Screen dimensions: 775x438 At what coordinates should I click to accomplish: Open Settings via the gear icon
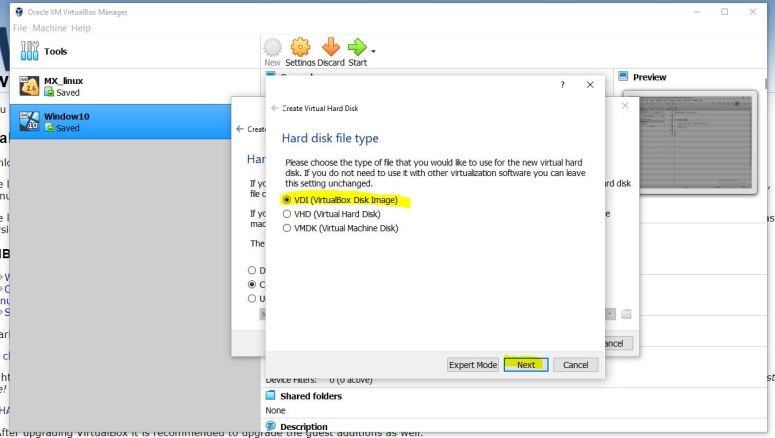(299, 49)
